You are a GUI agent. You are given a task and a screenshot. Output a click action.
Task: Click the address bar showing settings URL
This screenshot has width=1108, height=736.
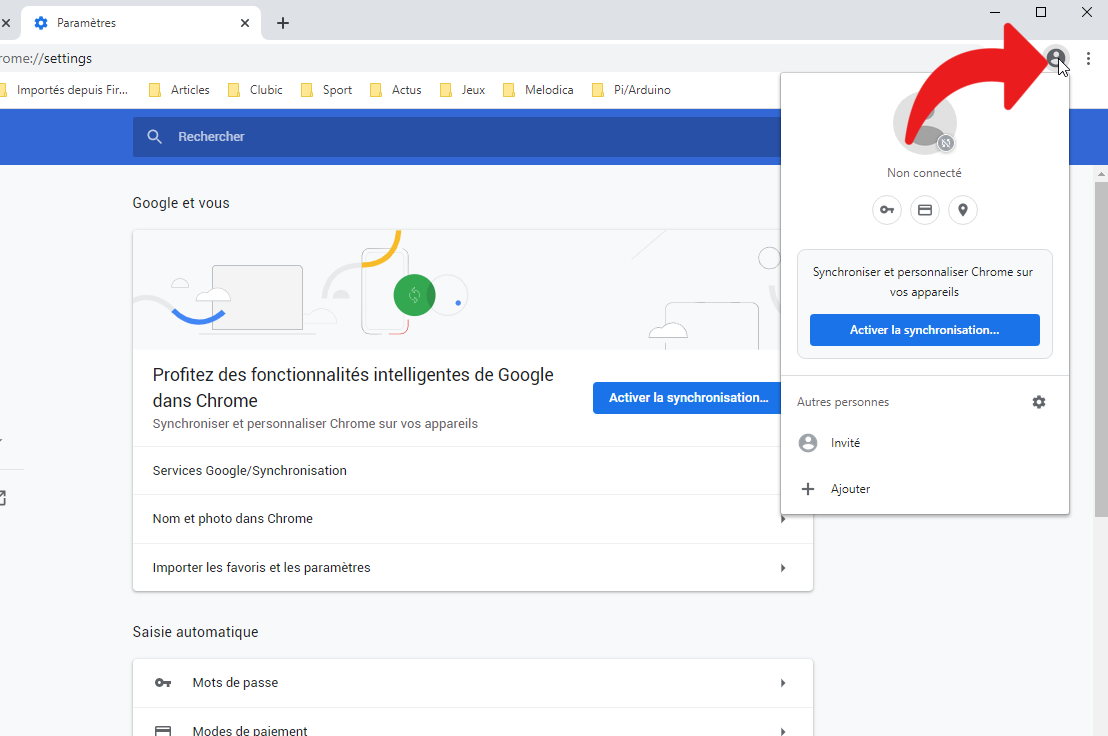[x=495, y=59]
